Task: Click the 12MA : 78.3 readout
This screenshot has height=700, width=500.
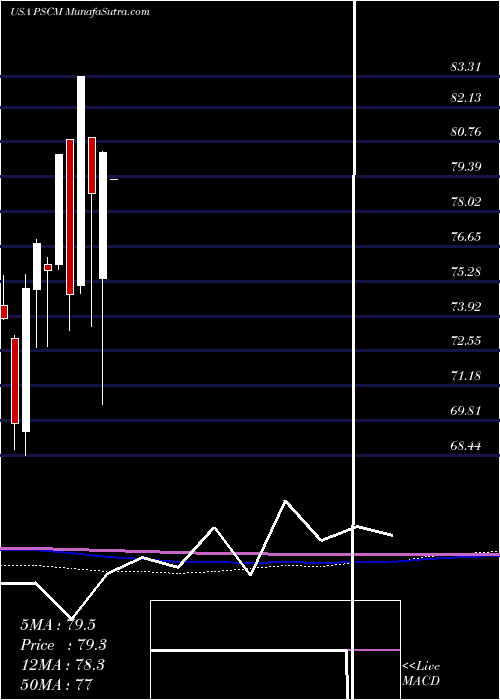Action: point(62,665)
